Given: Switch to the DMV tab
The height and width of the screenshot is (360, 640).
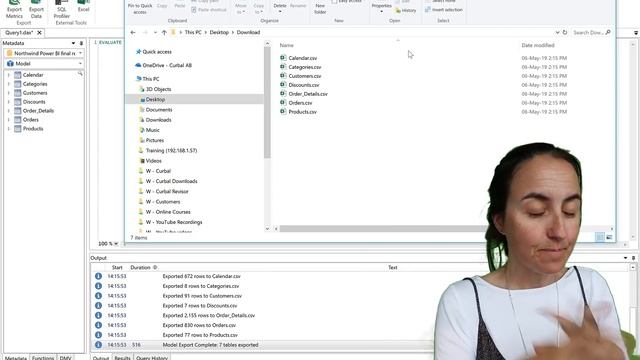Looking at the screenshot, I should [65, 358].
